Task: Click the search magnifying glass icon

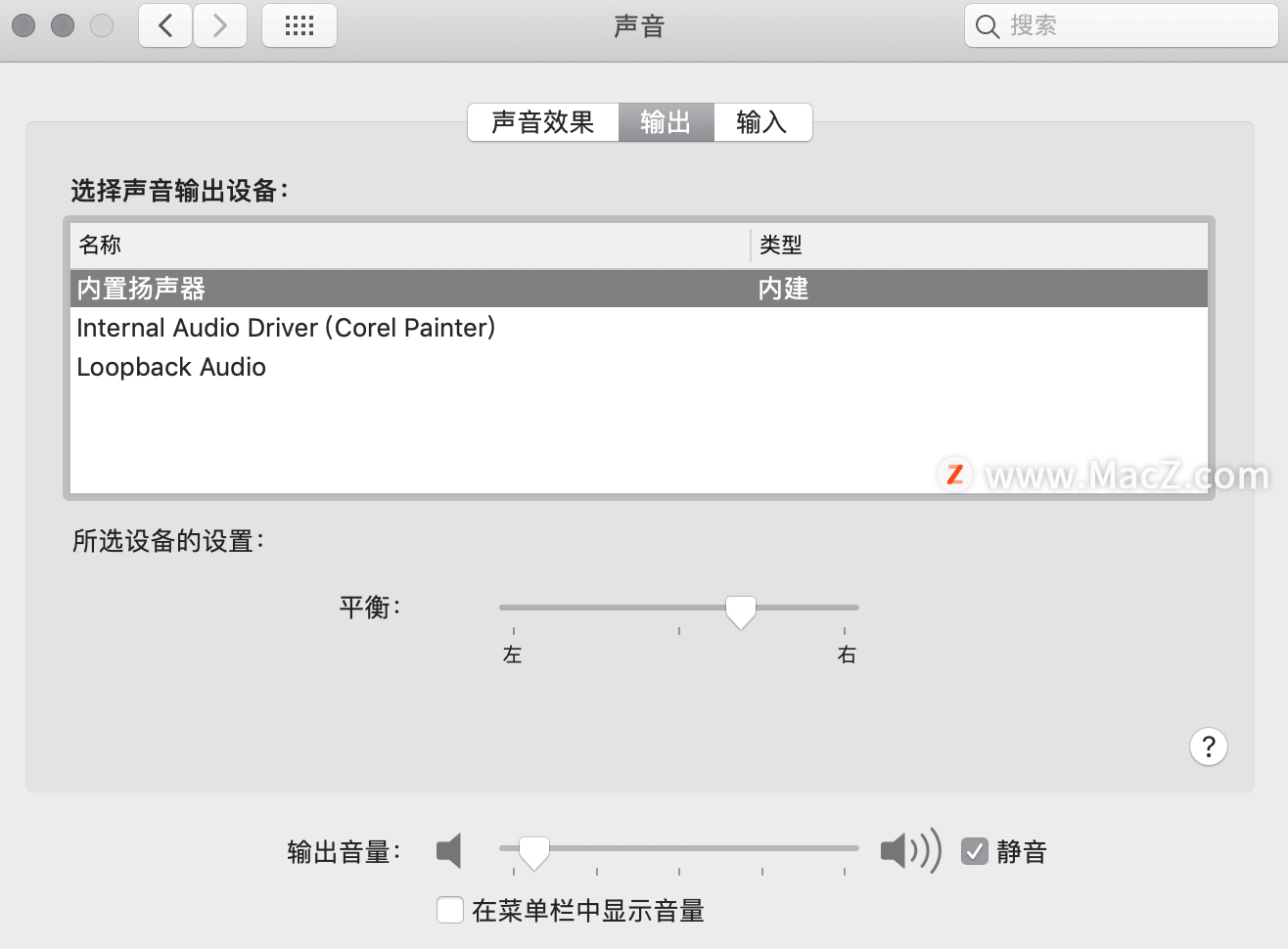Action: pos(988,26)
